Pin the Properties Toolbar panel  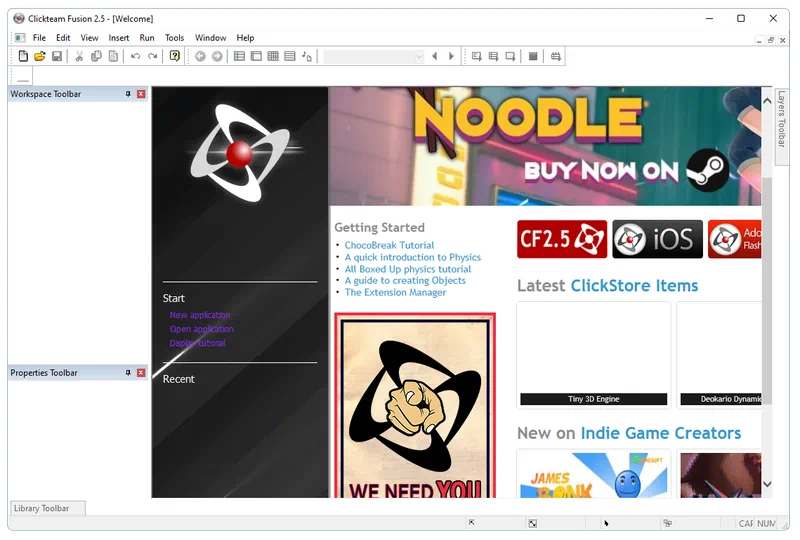[128, 373]
